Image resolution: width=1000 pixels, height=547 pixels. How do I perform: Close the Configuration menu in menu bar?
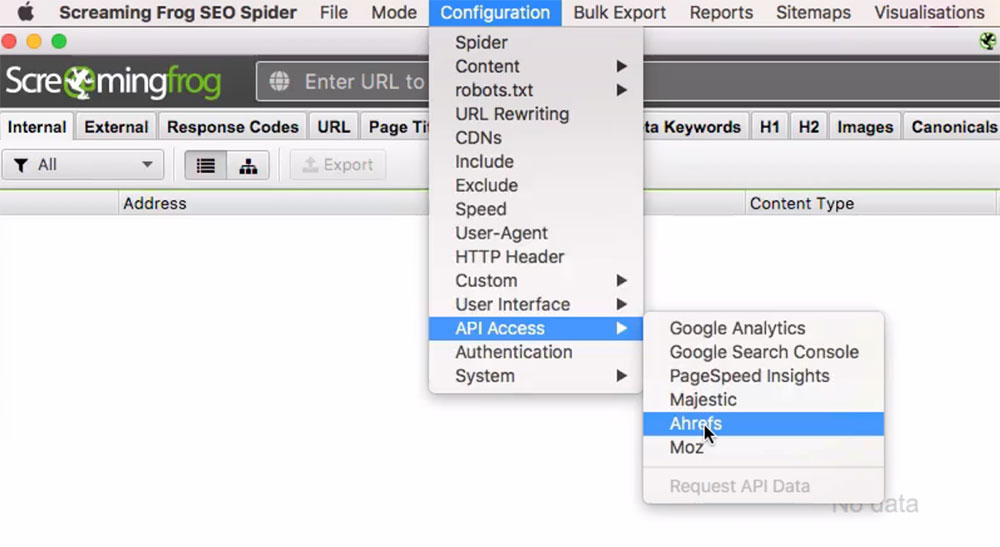(x=495, y=13)
